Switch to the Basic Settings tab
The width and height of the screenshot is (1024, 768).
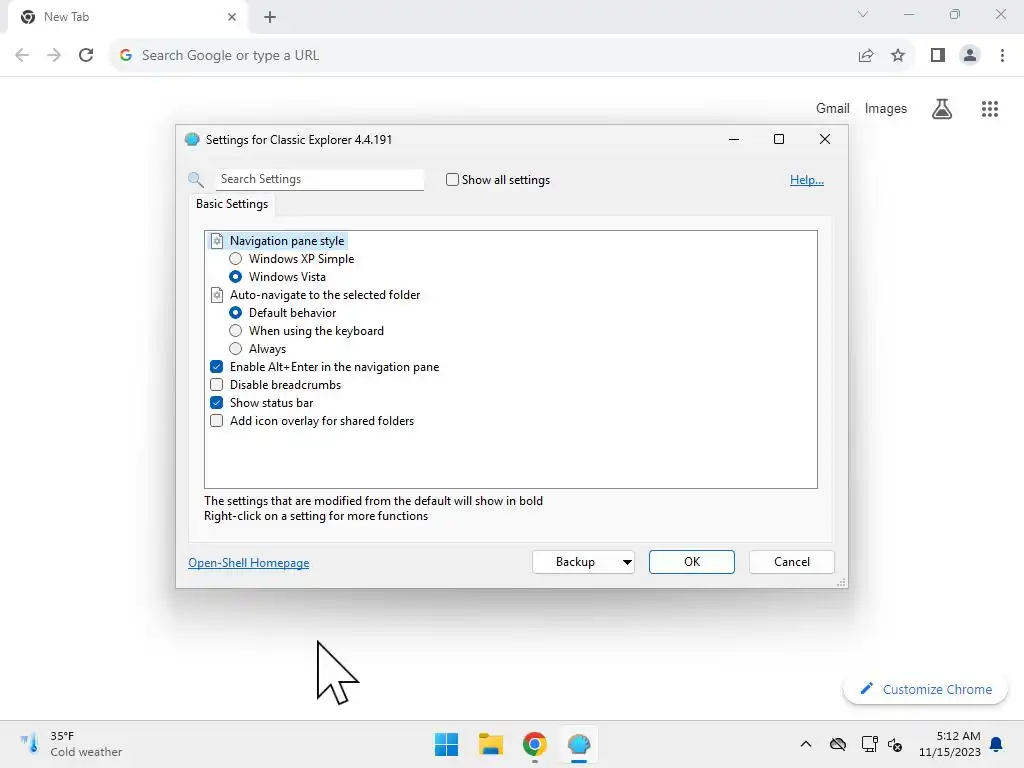click(232, 204)
